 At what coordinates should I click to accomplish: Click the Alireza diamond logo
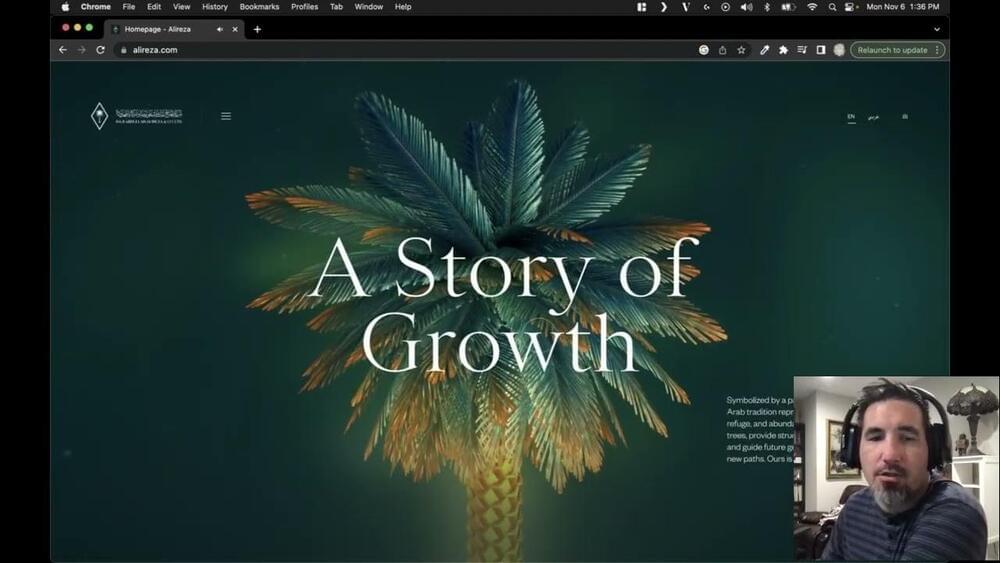pos(99,116)
